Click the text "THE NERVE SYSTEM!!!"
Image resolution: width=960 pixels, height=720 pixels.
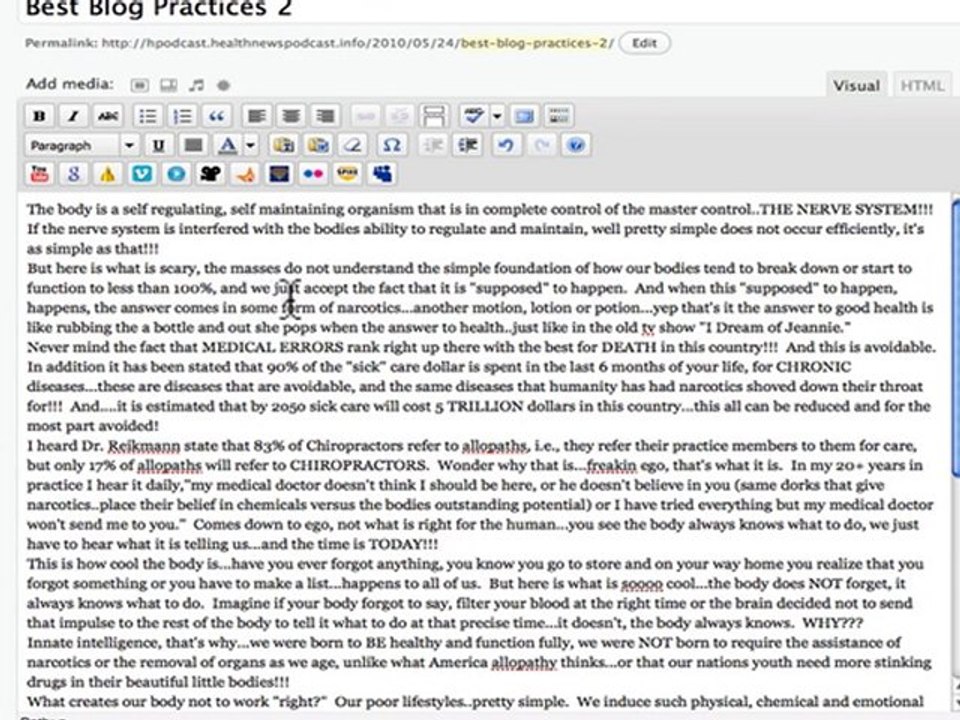[846, 209]
